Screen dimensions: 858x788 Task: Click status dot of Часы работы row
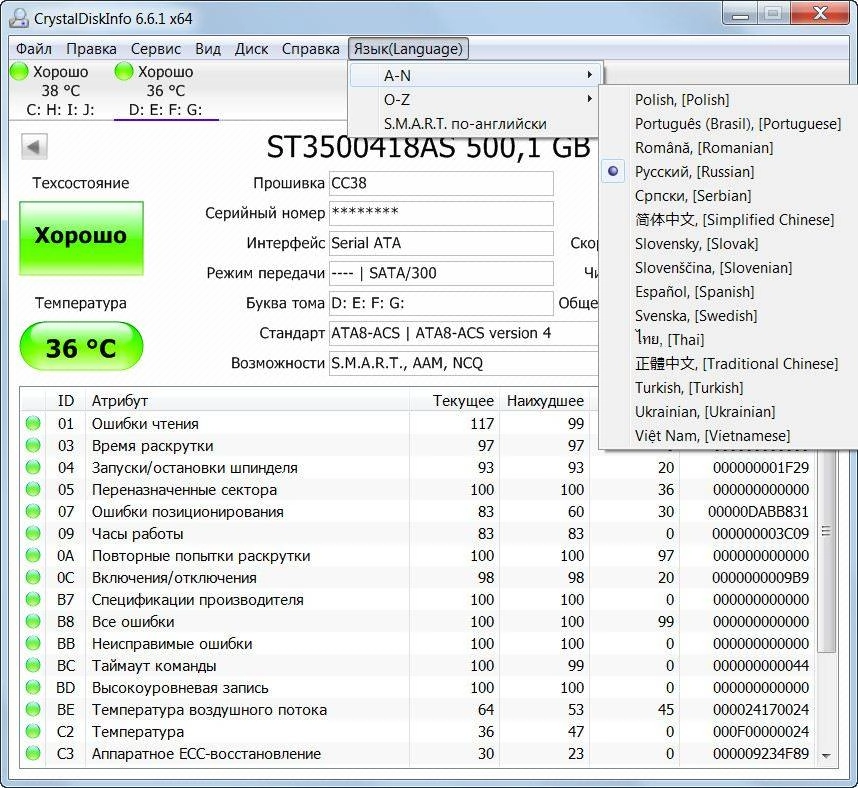(33, 533)
